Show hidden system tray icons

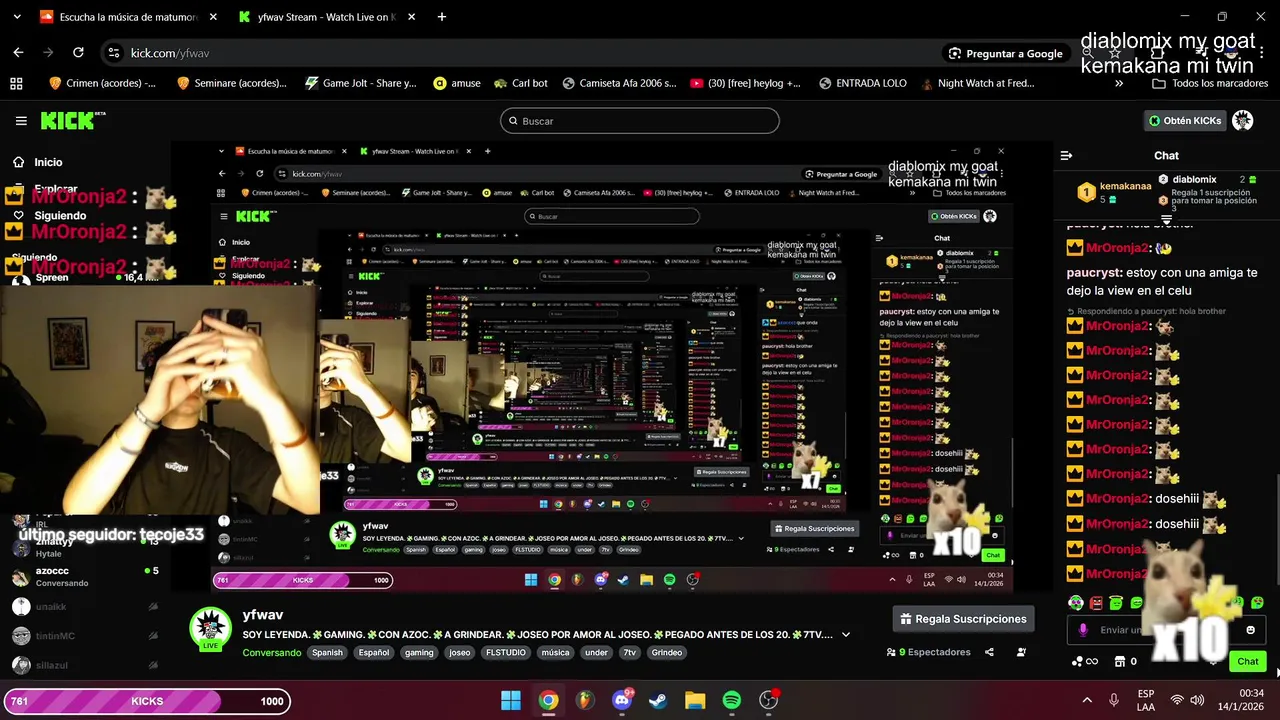click(x=1087, y=700)
